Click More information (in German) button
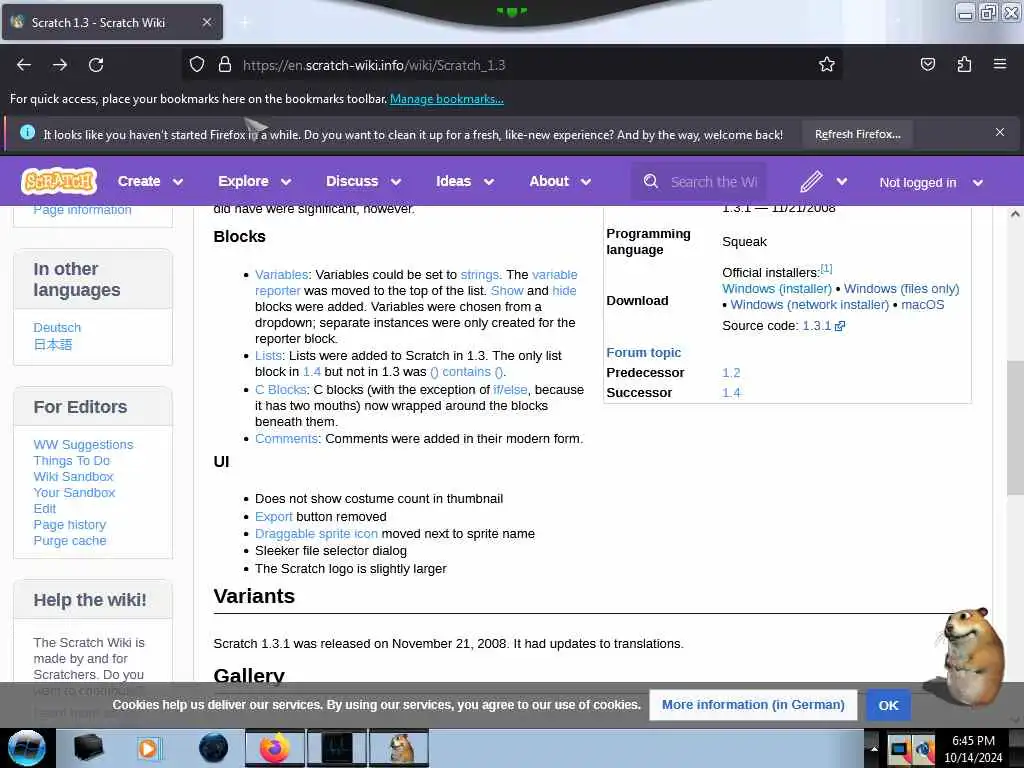 753,705
